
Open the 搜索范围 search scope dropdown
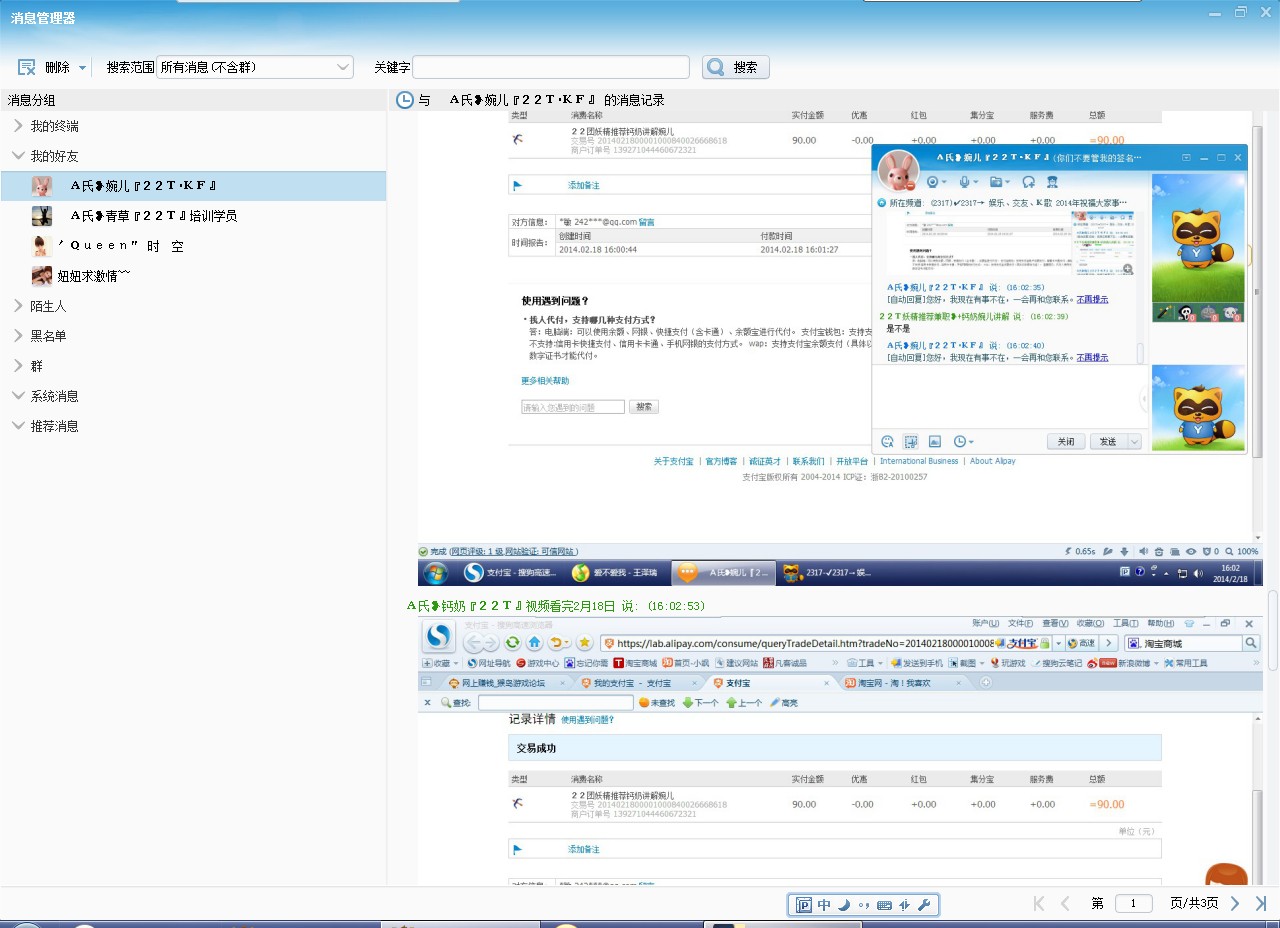pos(255,67)
